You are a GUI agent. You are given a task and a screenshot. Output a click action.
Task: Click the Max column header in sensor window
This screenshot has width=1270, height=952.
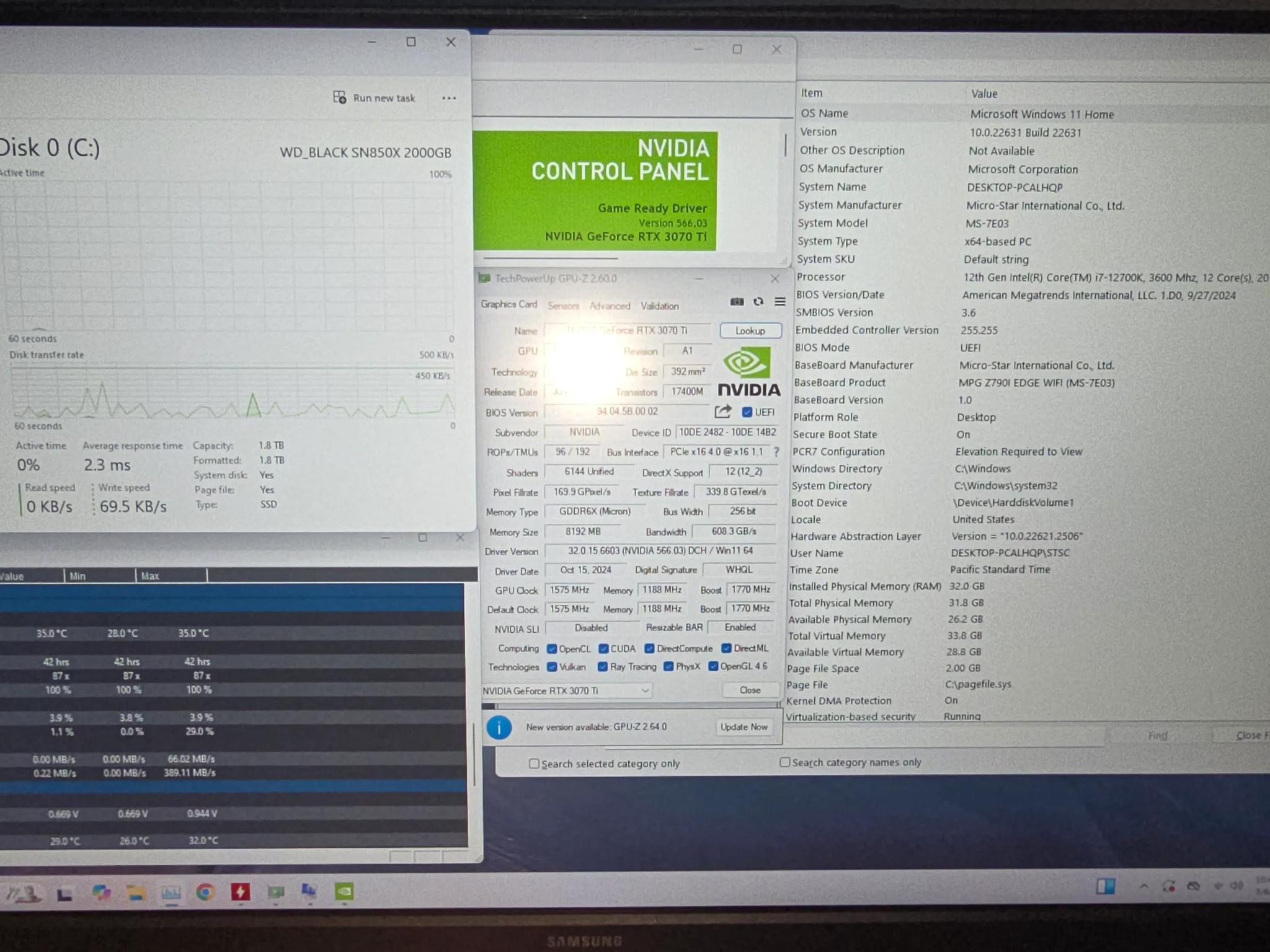(x=171, y=576)
